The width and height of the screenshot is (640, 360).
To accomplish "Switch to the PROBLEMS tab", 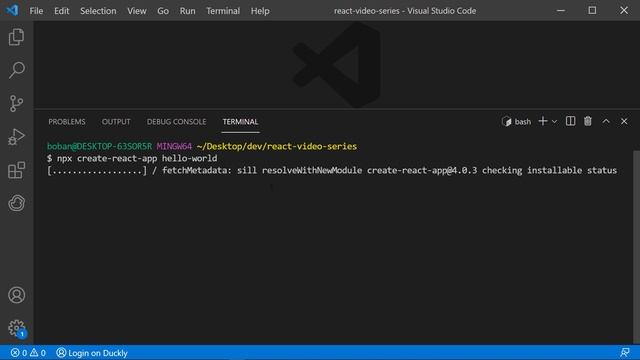I will tap(67, 122).
